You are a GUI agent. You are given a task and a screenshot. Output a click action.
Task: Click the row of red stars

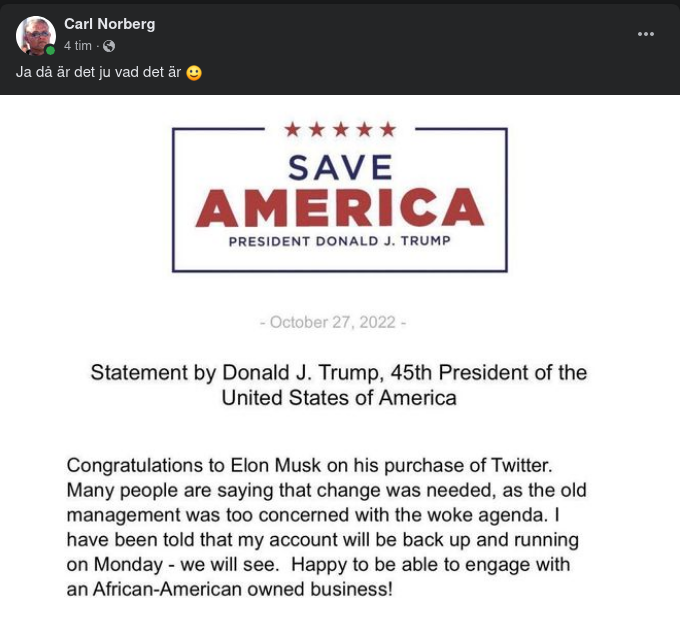pos(340,129)
